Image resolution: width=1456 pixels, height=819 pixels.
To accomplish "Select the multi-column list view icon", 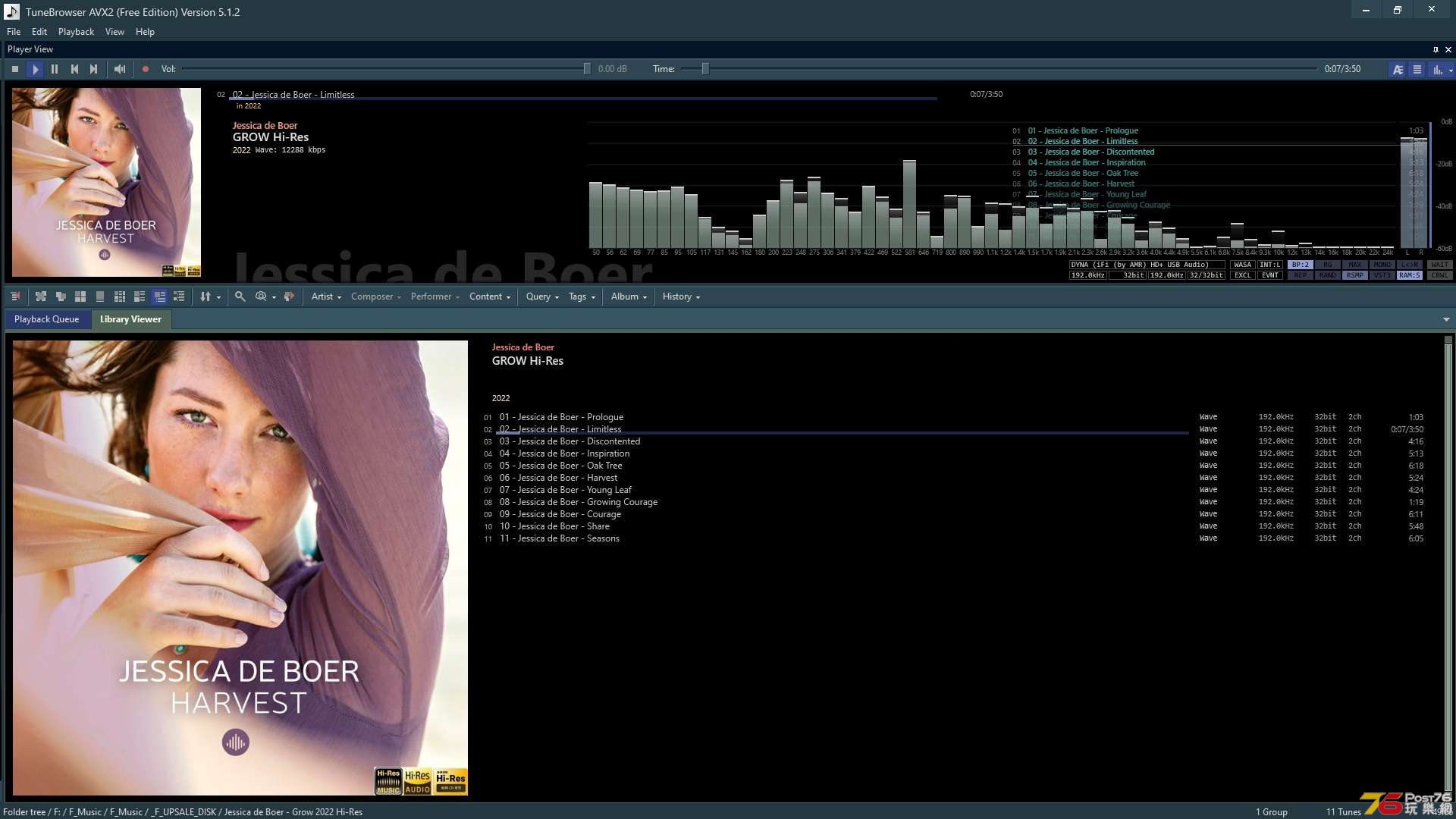I will (120, 297).
